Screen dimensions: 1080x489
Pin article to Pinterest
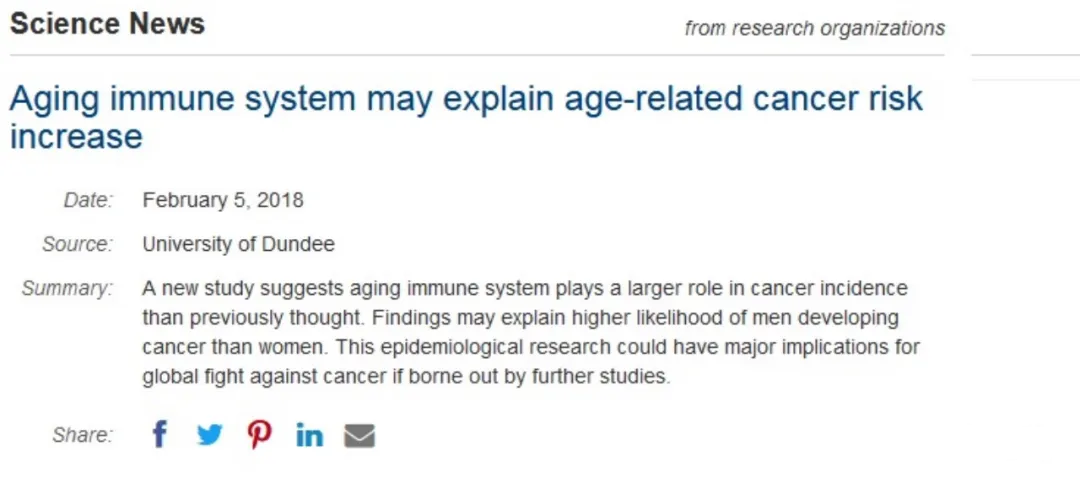pyautogui.click(x=259, y=435)
